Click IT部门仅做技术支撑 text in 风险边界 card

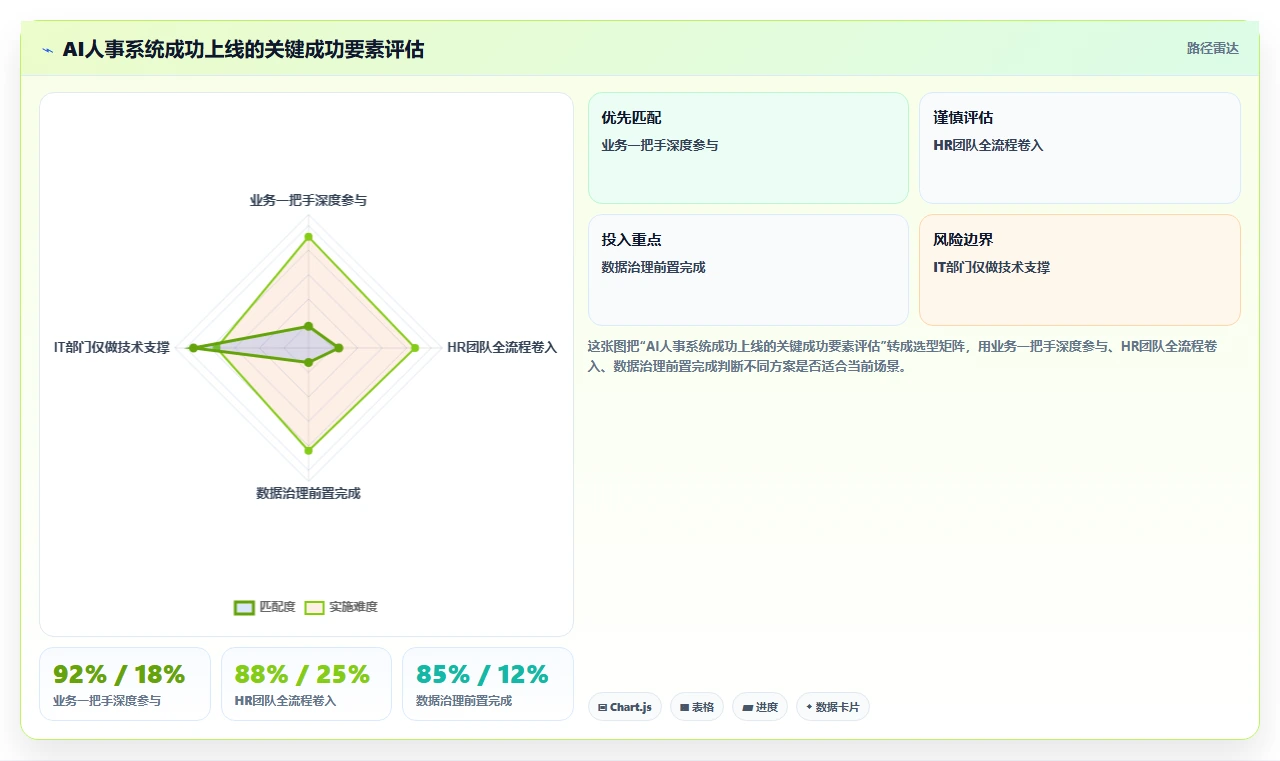pos(991,267)
